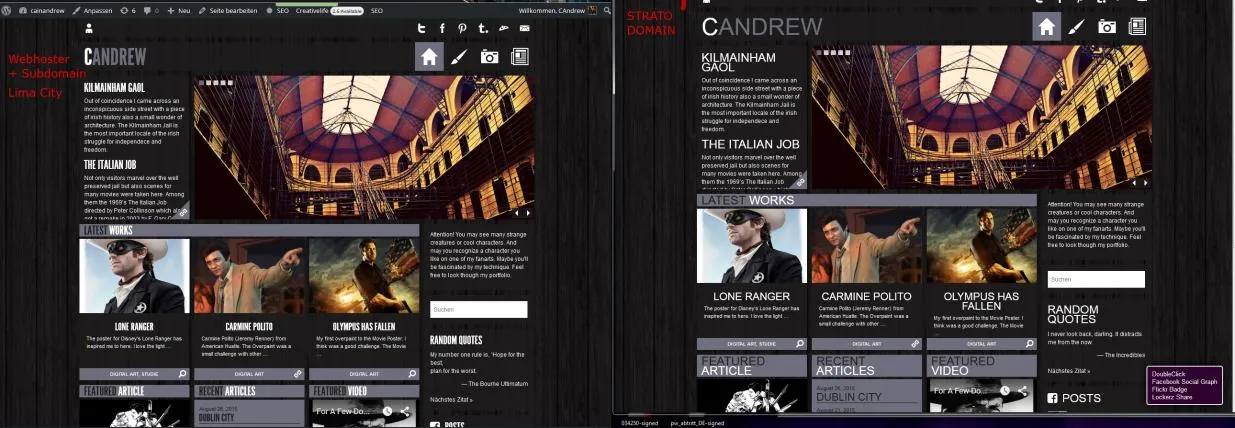The width and height of the screenshot is (1235, 428).
Task: Click Olympus Has Fallen title in right window
Action: pos(981,302)
